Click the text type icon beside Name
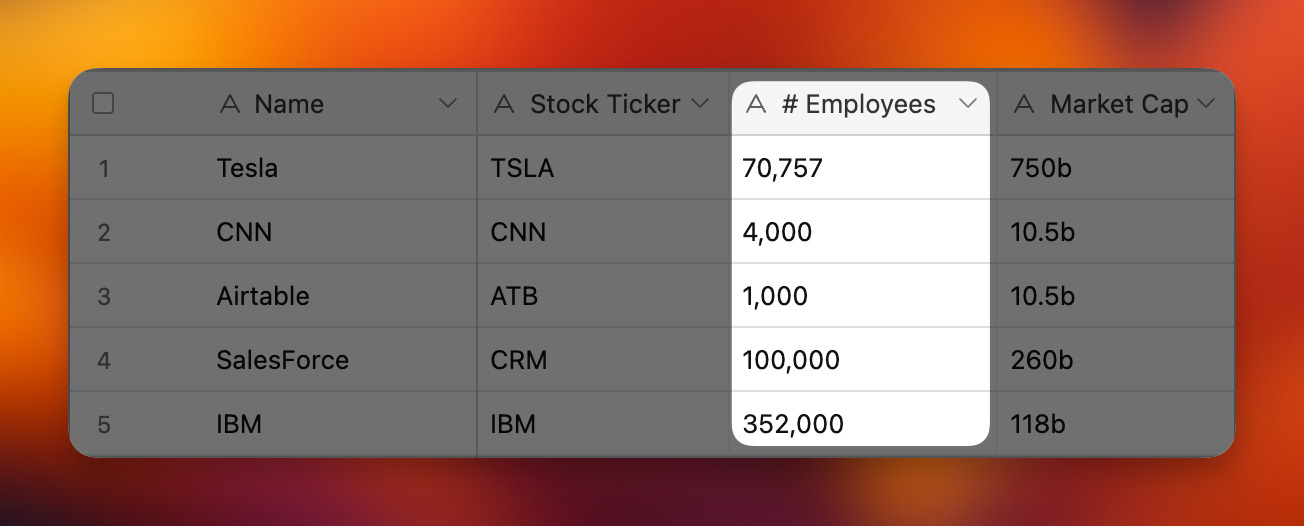The width and height of the screenshot is (1304, 526). coord(230,104)
